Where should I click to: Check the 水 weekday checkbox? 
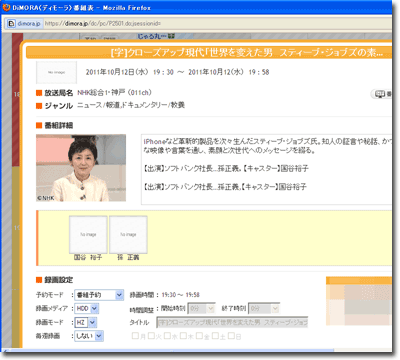click(x=167, y=336)
